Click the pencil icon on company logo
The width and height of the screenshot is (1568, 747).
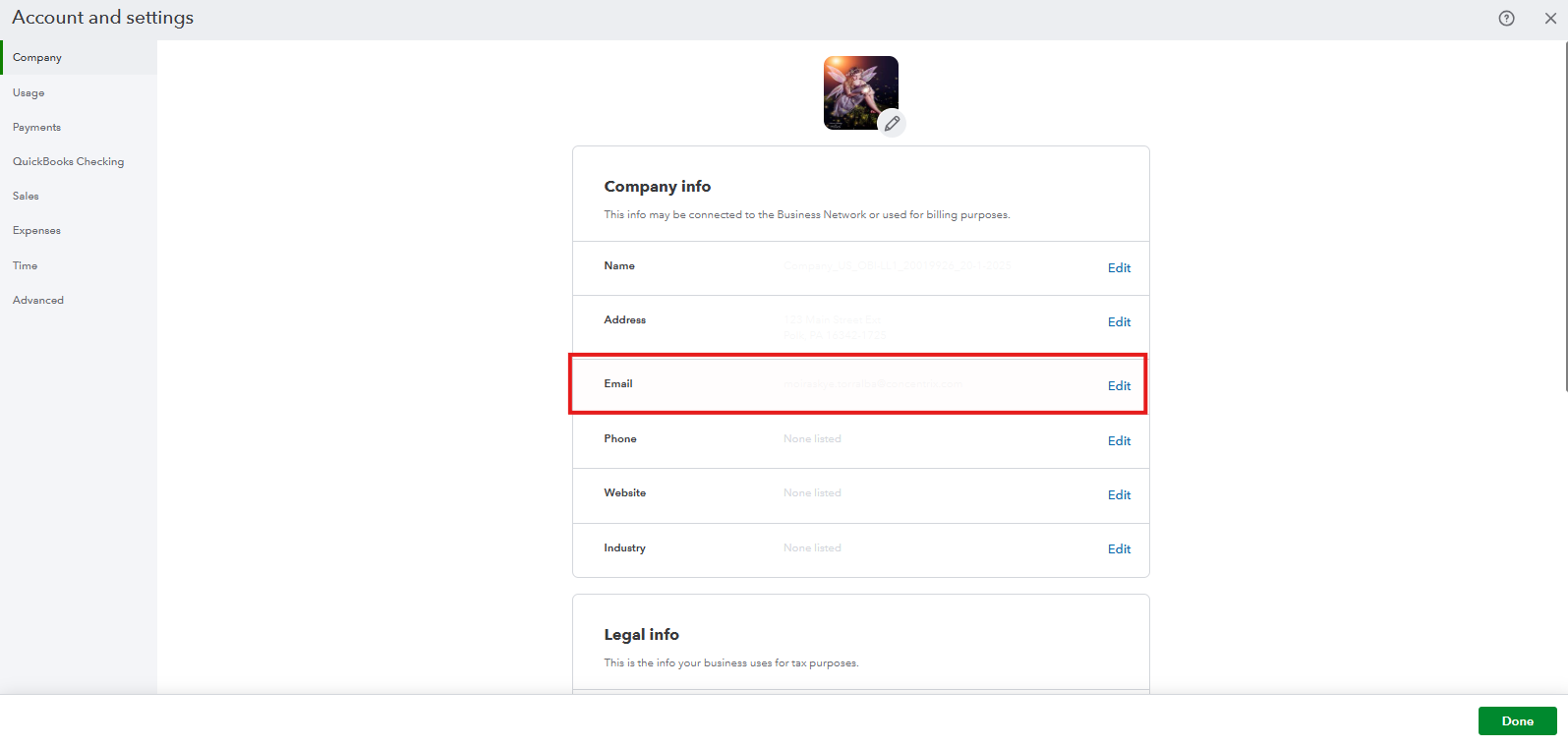892,124
